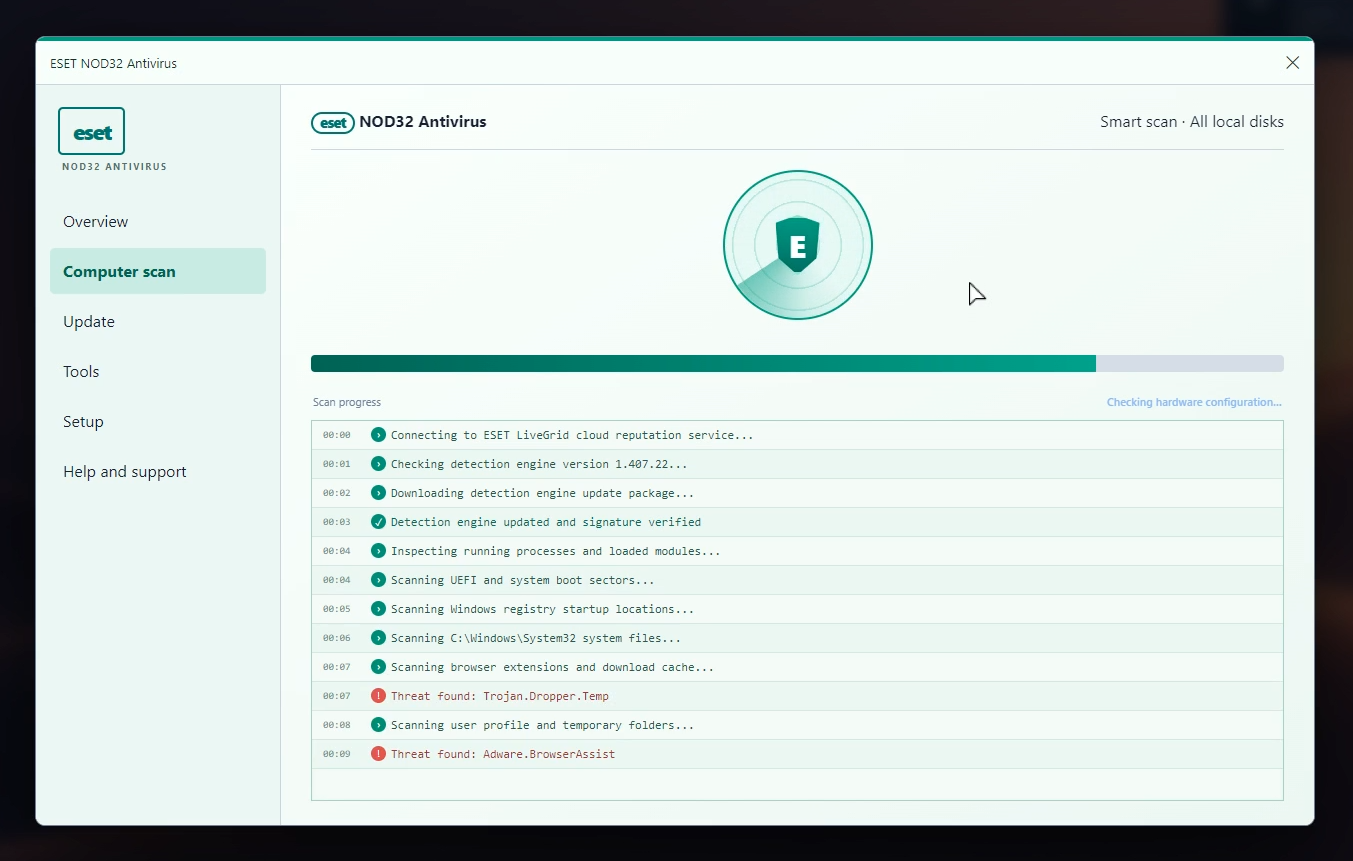
Task: Click the 'NOD32 Antivirus' header title
Action: 423,122
